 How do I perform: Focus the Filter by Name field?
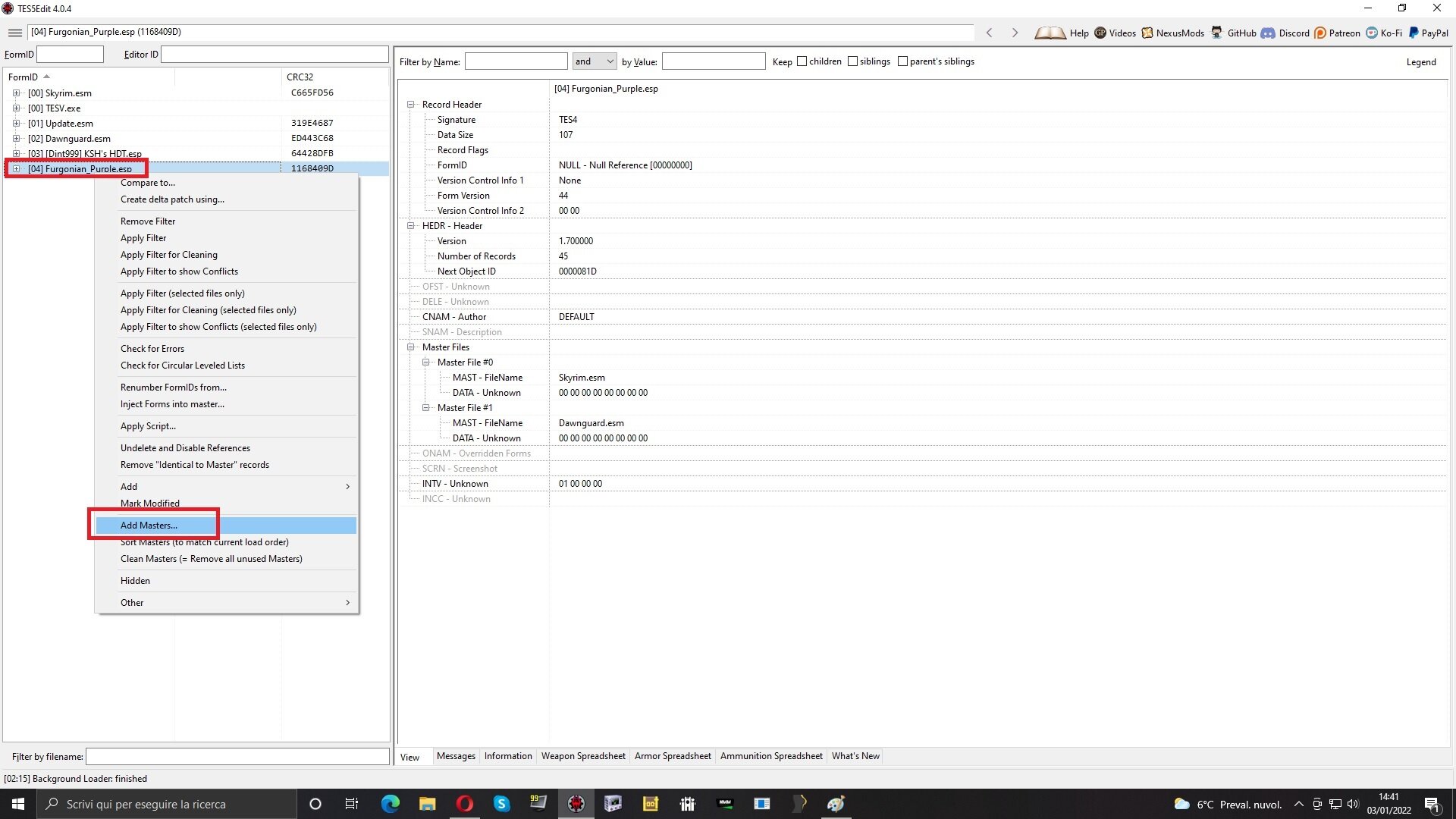pyautogui.click(x=516, y=61)
